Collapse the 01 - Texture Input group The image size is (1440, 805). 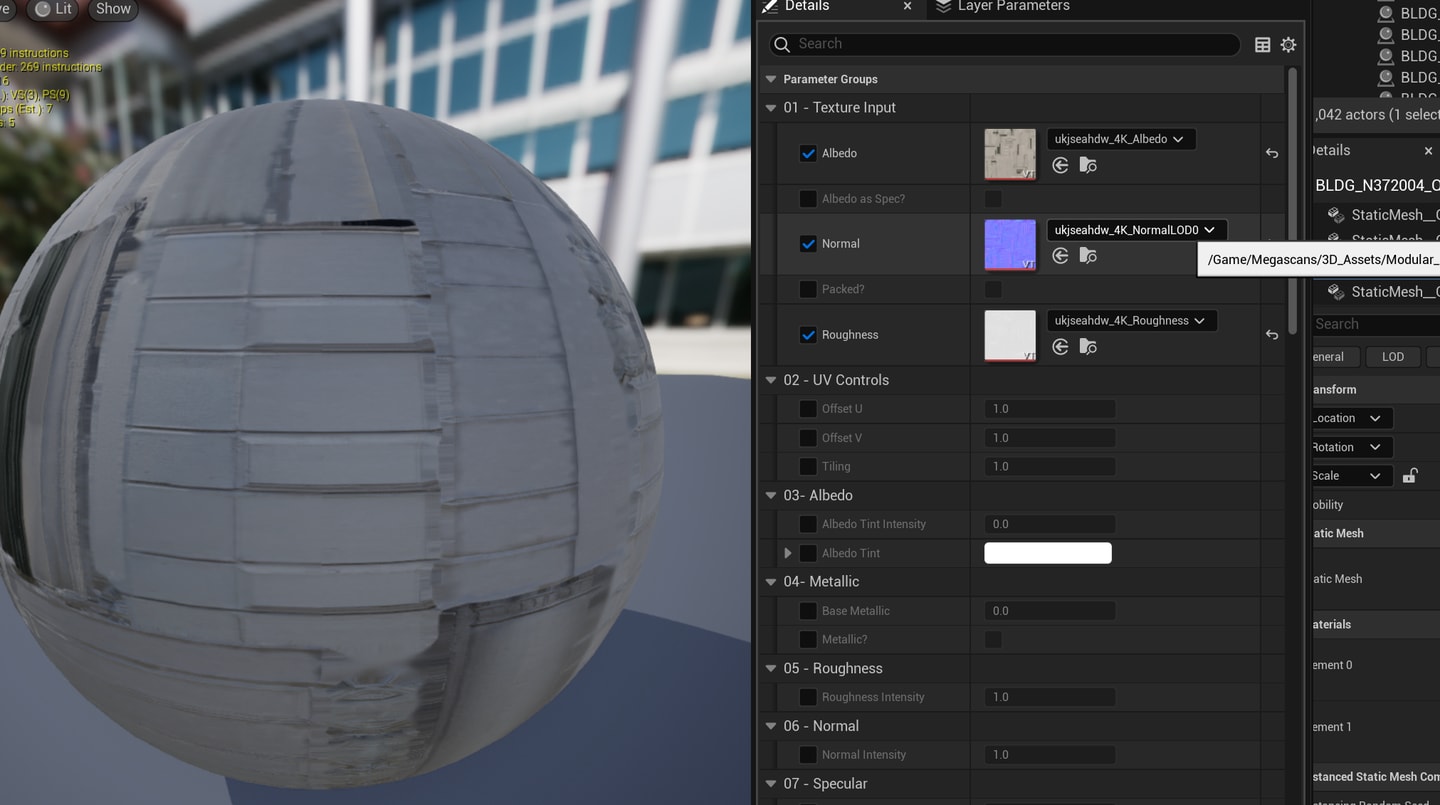(x=770, y=107)
